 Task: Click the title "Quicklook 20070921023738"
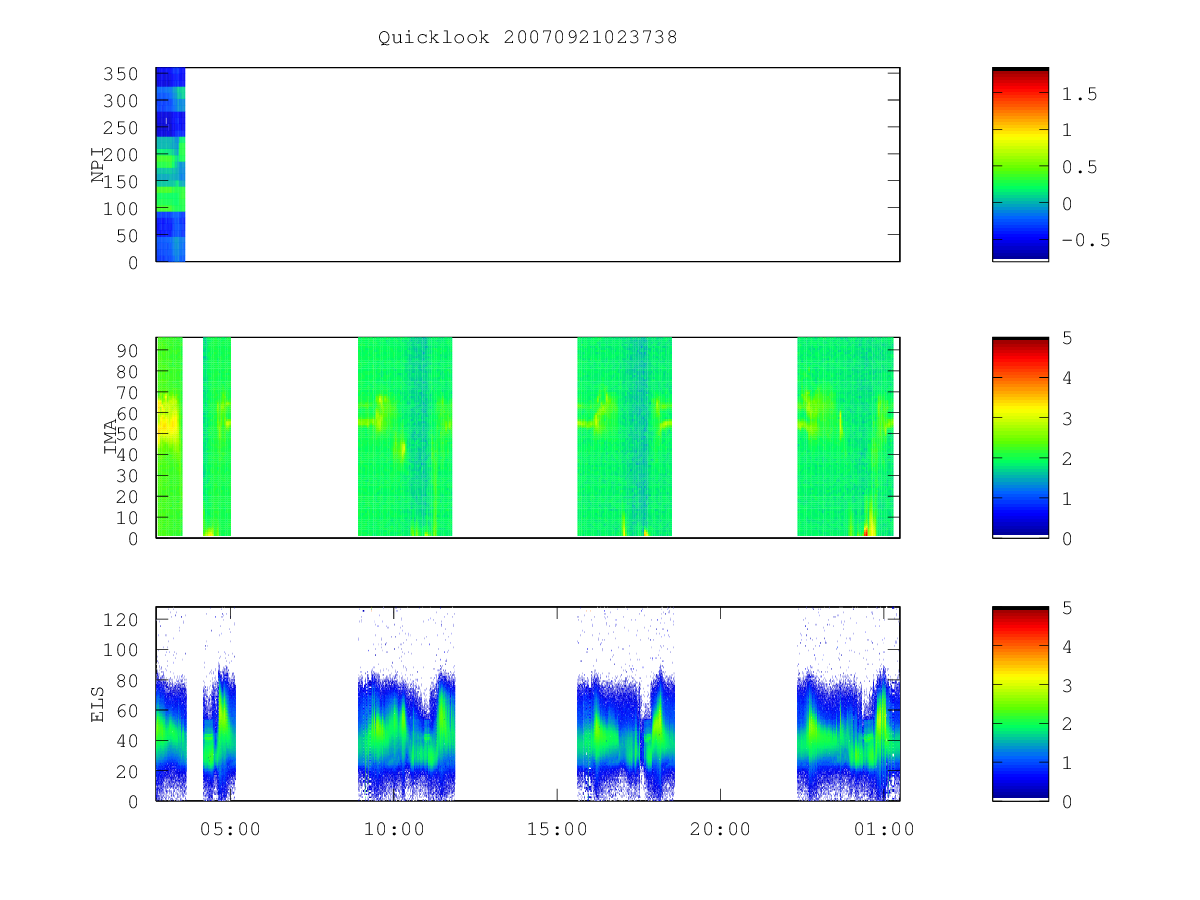tap(528, 38)
